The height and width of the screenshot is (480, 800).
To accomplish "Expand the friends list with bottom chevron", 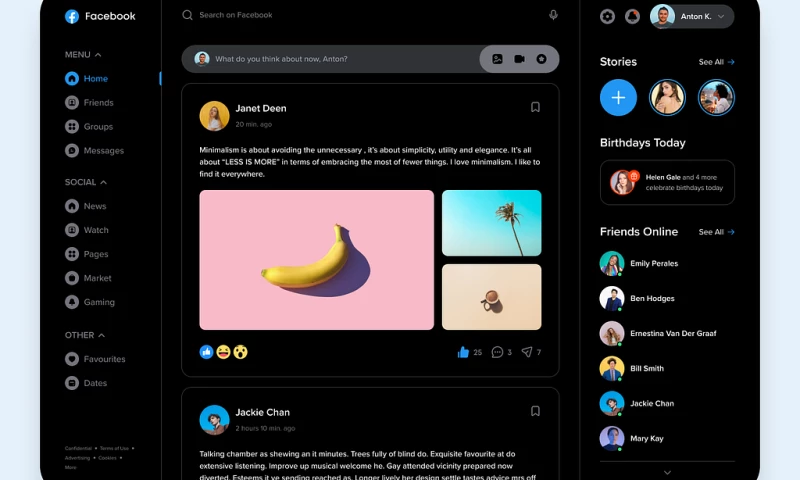I will 667,472.
